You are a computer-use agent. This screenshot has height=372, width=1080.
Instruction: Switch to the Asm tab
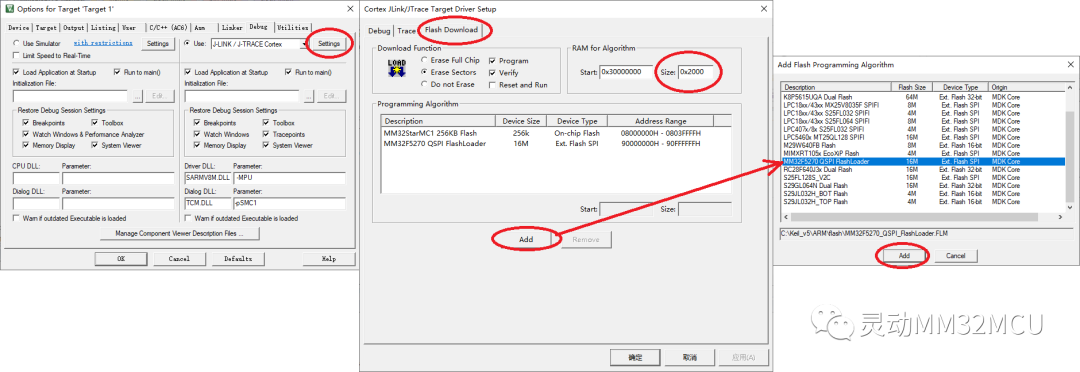click(200, 28)
